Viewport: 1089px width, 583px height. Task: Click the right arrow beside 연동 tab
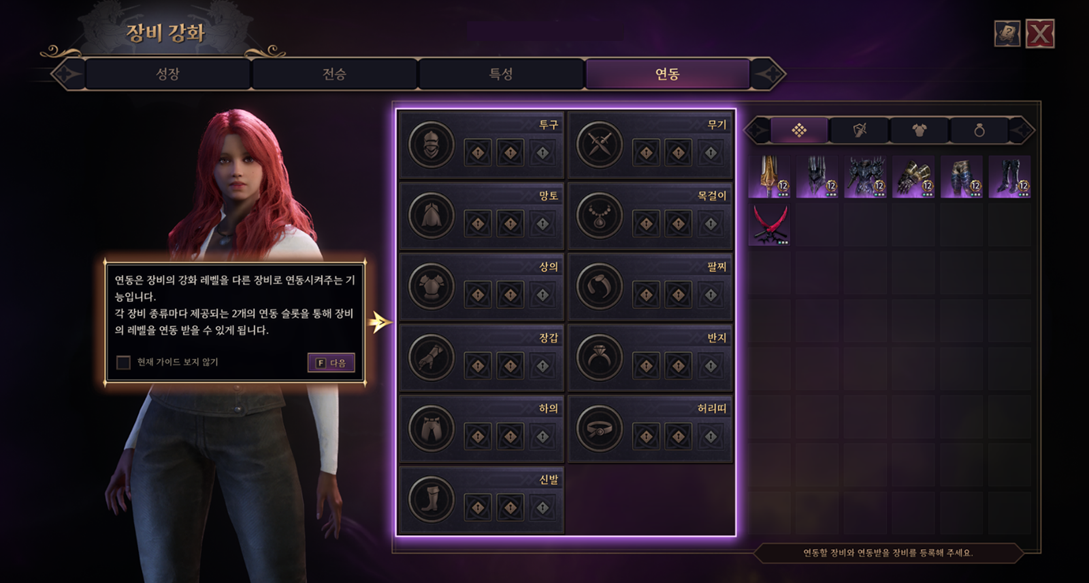click(769, 74)
